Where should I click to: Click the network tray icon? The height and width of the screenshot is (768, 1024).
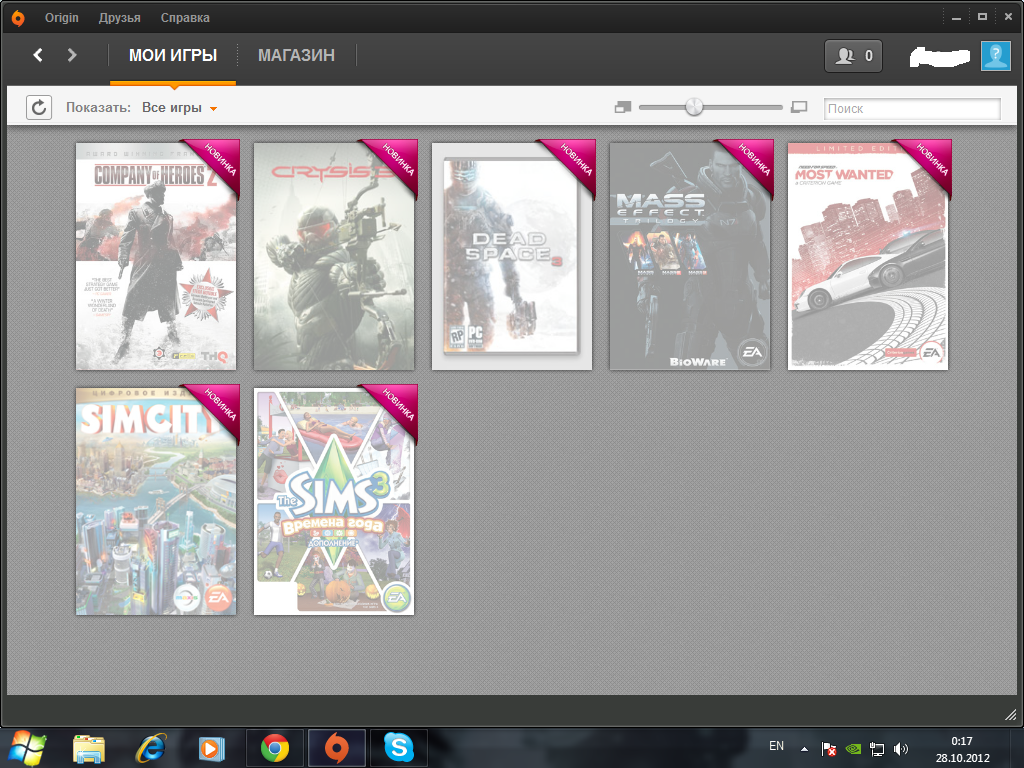(x=877, y=749)
